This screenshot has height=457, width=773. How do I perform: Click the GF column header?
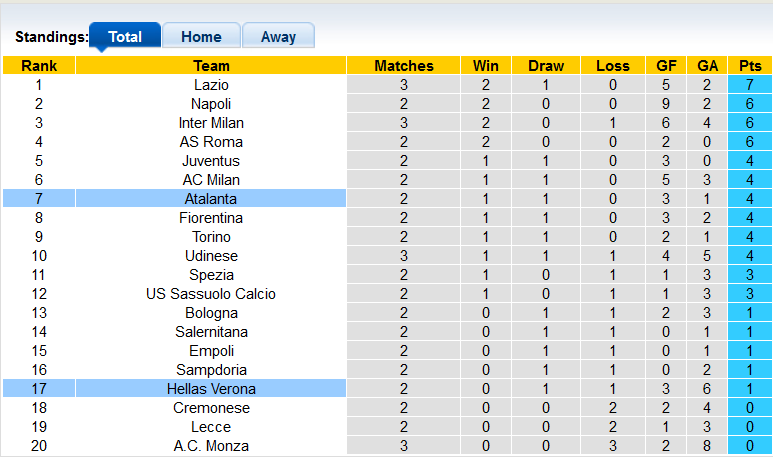[666, 66]
